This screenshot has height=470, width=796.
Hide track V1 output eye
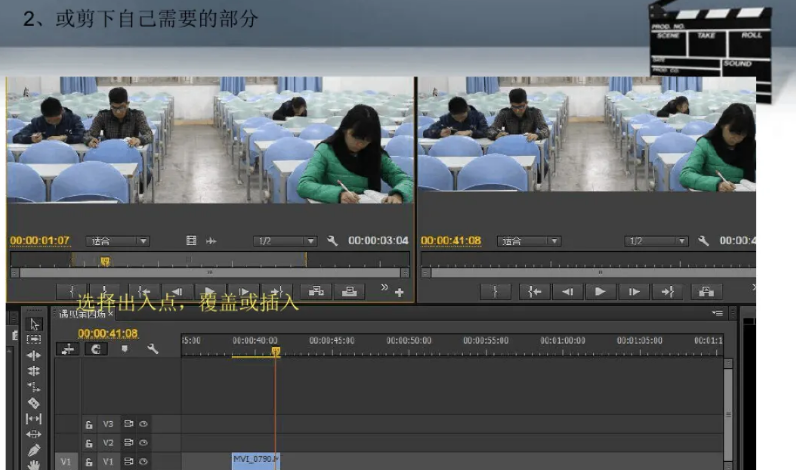144,461
